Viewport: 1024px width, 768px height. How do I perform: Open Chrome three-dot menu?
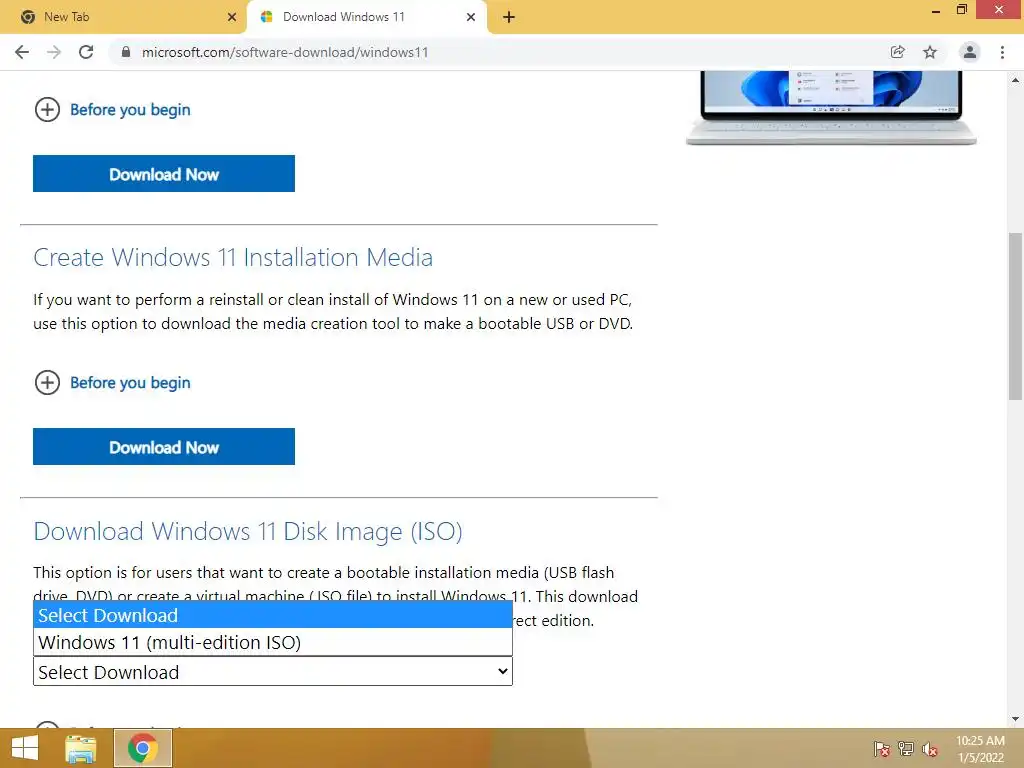tap(1002, 52)
